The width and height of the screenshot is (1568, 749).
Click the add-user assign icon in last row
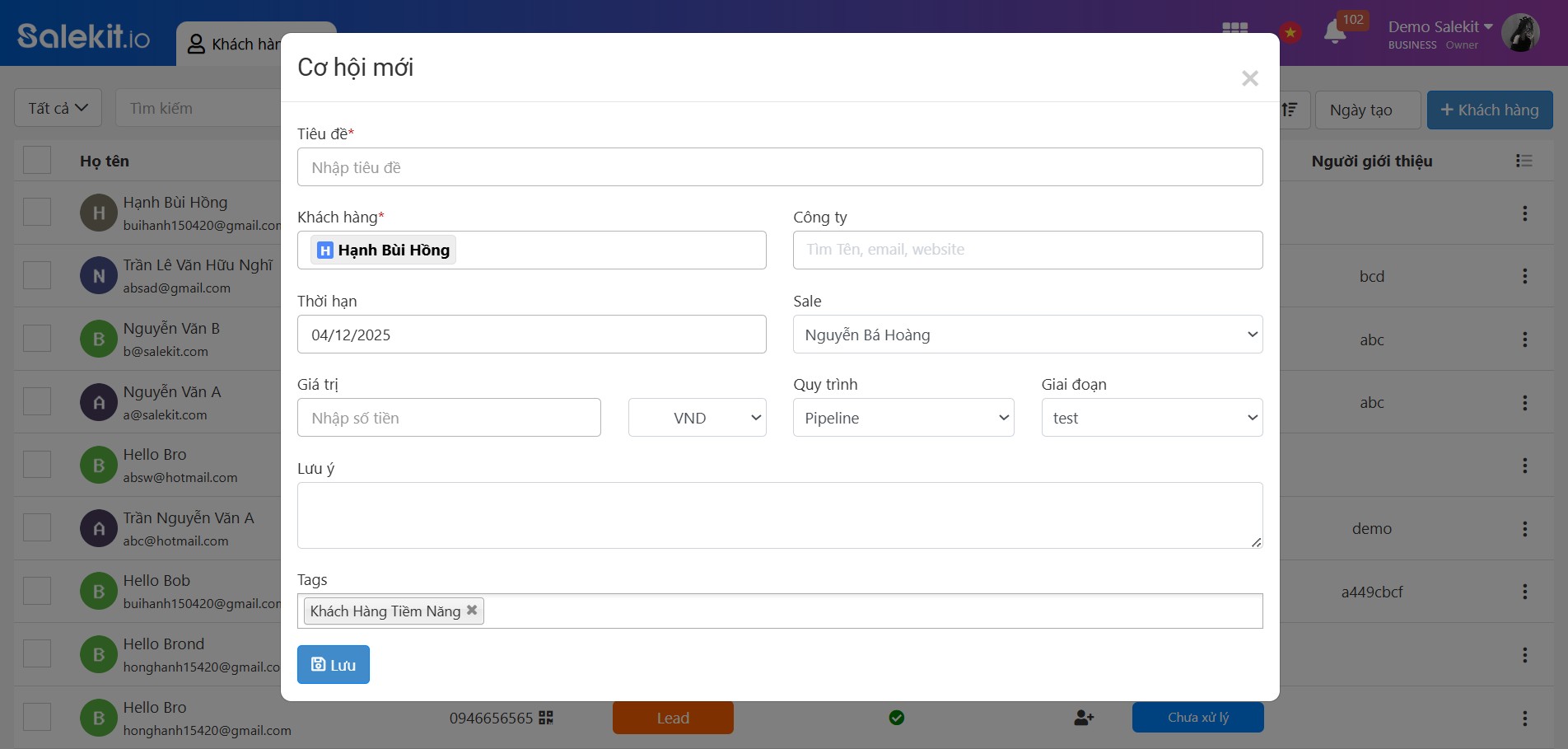1084,718
